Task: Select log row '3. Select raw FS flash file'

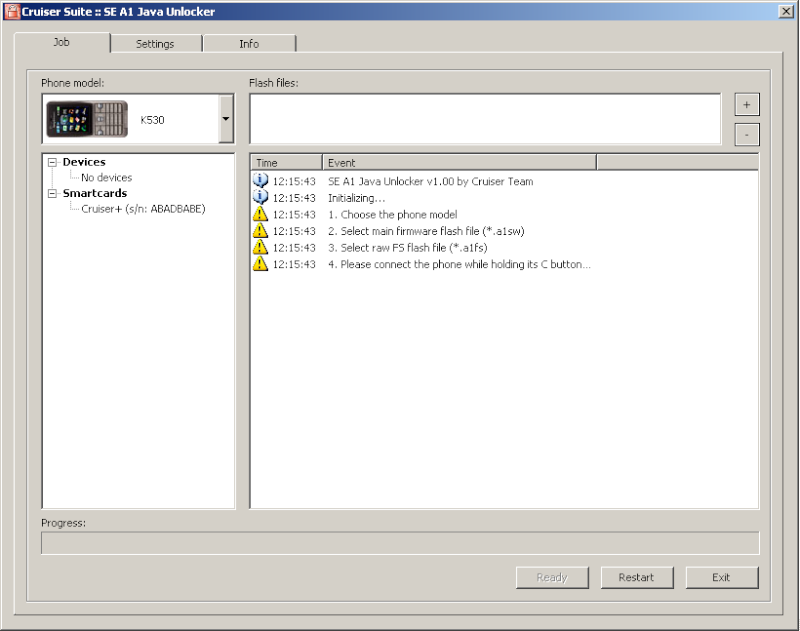Action: click(x=408, y=247)
